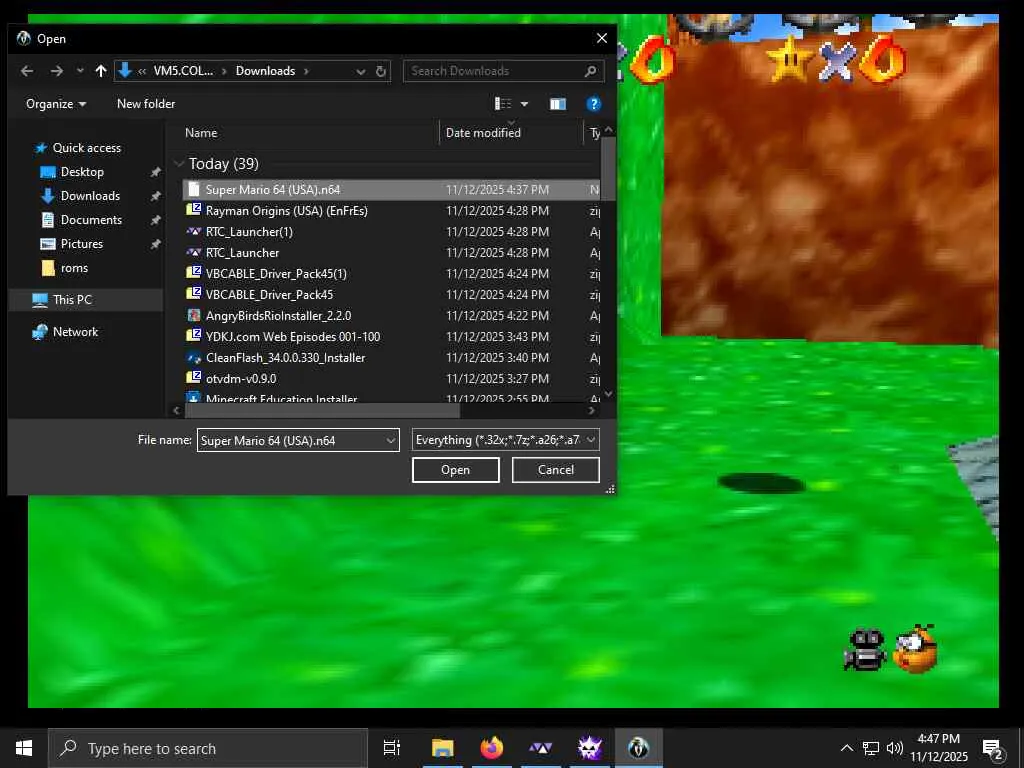Close the Open dialog
The width and height of the screenshot is (1024, 768).
[x=601, y=39]
